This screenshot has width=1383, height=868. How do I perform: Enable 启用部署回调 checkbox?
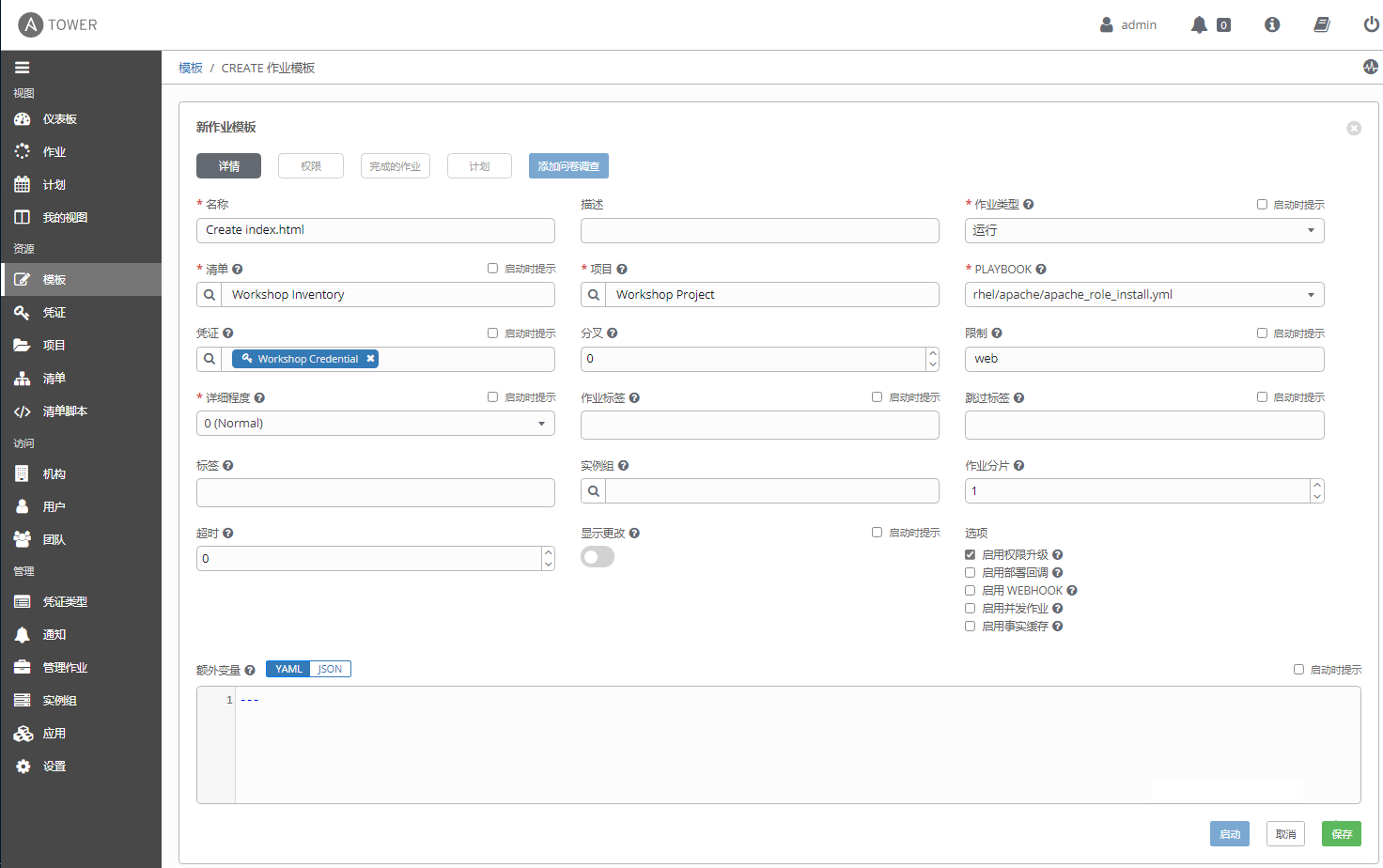point(971,572)
